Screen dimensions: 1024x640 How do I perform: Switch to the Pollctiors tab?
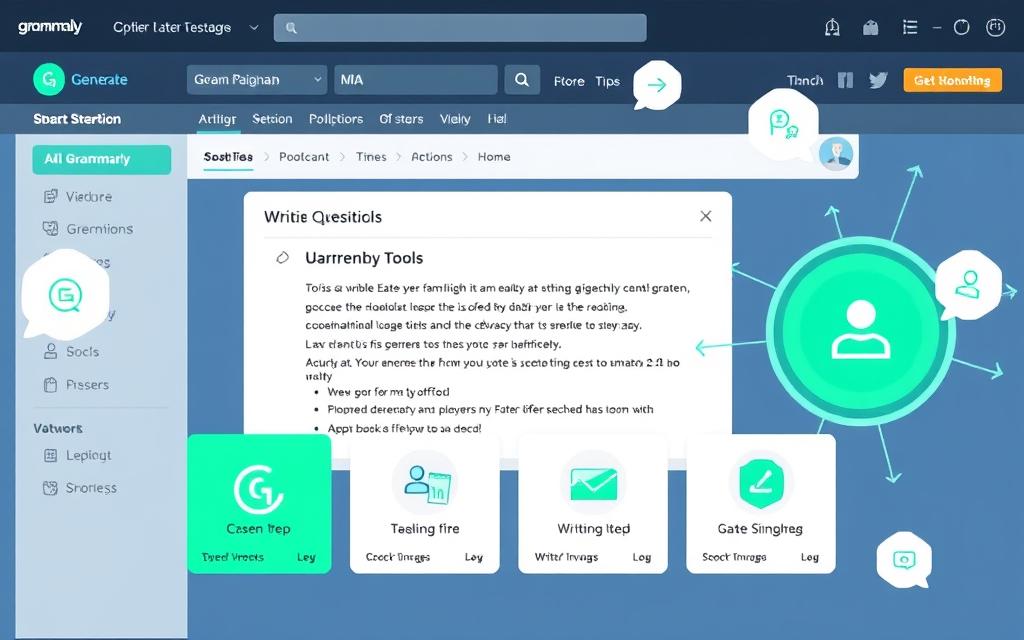tap(336, 119)
